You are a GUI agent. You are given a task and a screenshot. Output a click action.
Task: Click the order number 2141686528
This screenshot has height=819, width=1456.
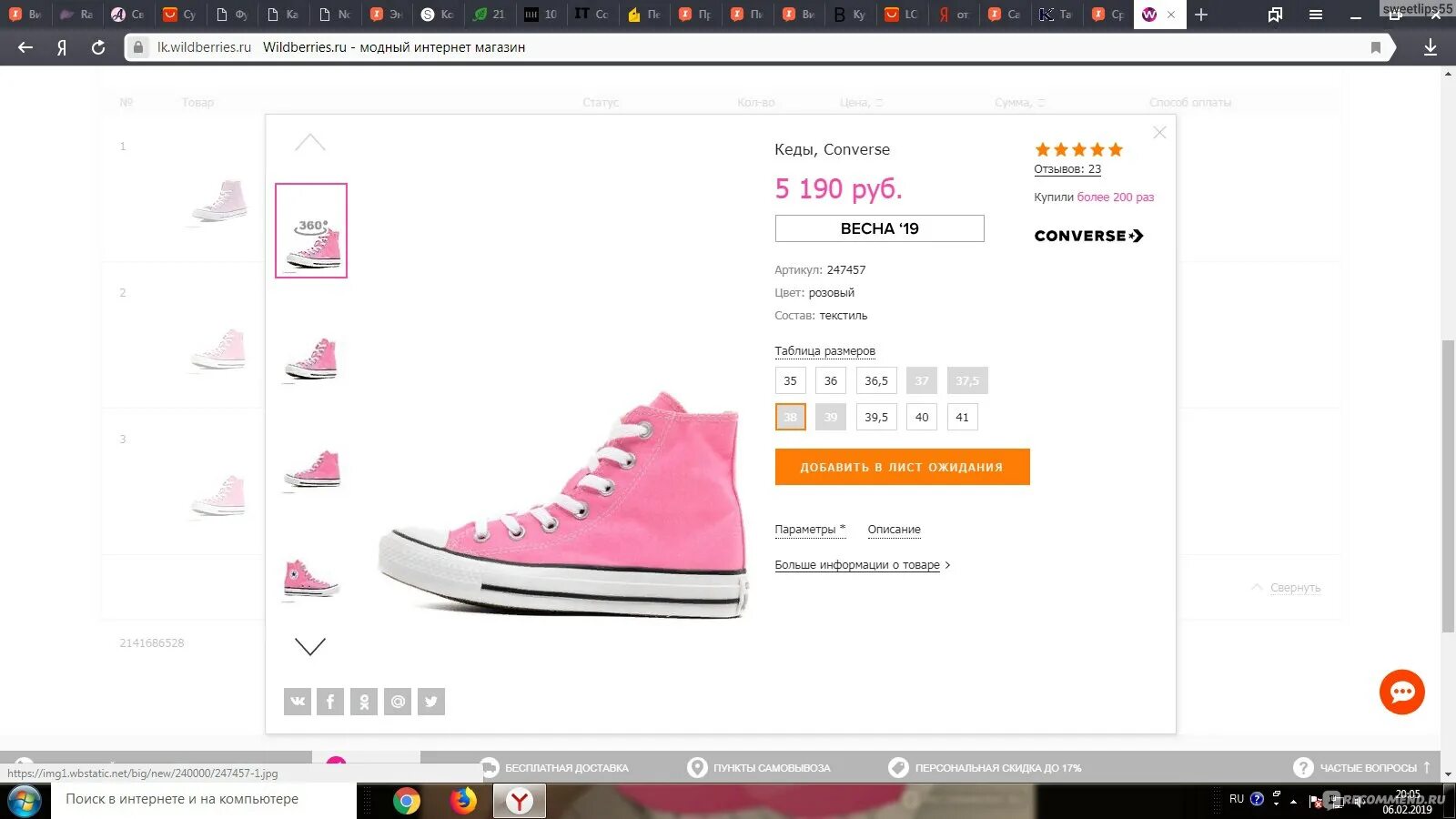[x=152, y=643]
